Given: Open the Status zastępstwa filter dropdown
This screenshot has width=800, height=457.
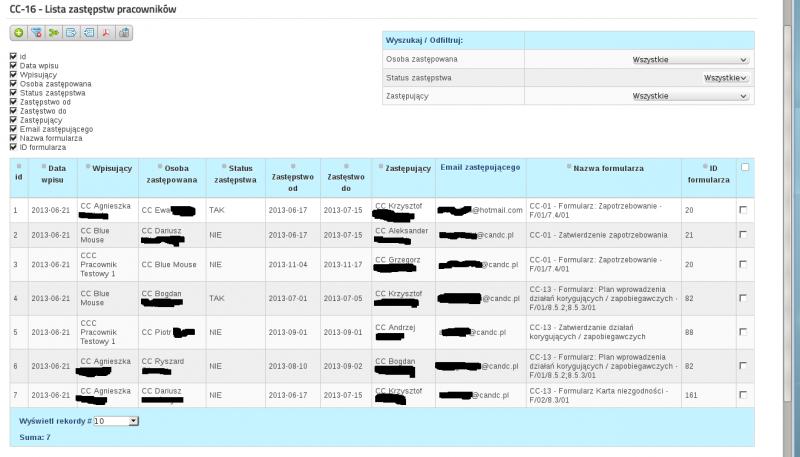Looking at the screenshot, I should click(726, 78).
